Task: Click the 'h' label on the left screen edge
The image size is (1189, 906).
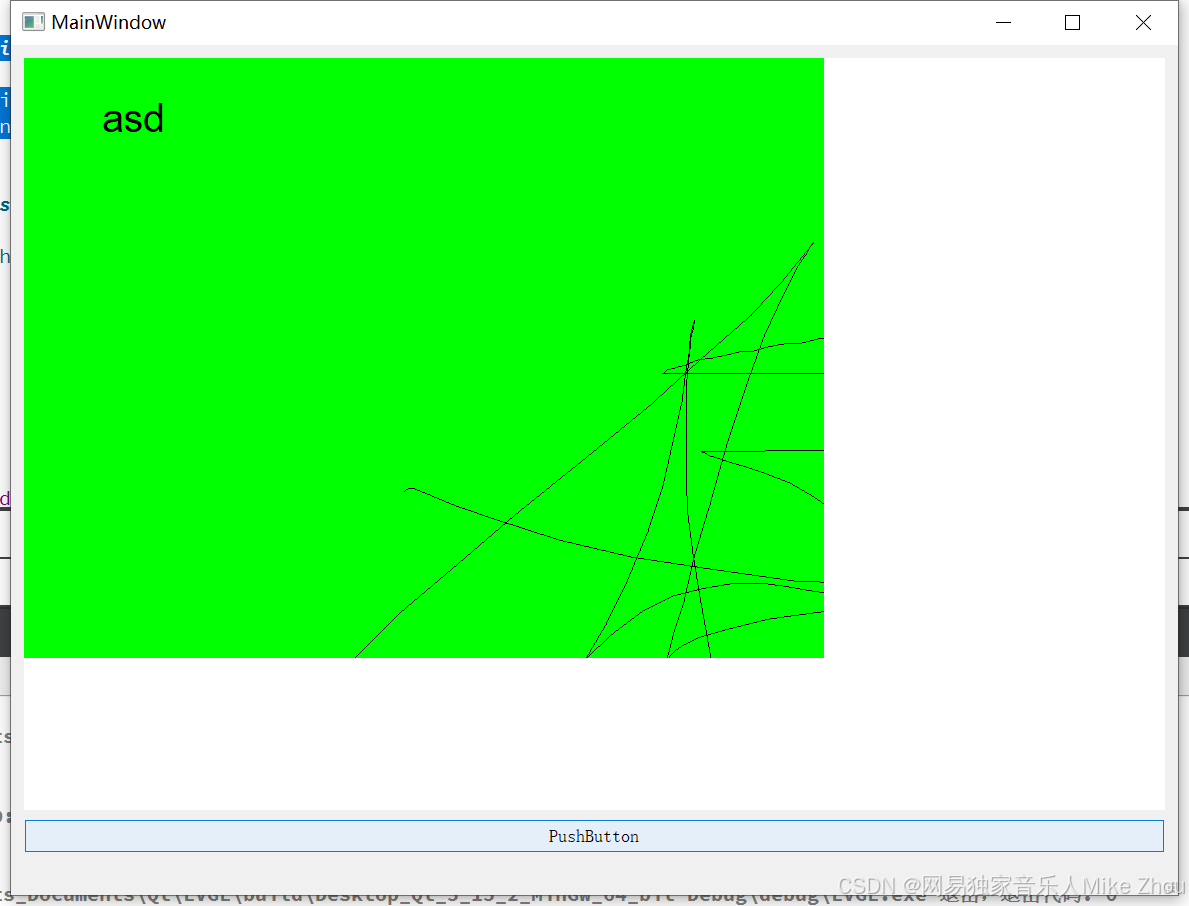Action: [4, 256]
